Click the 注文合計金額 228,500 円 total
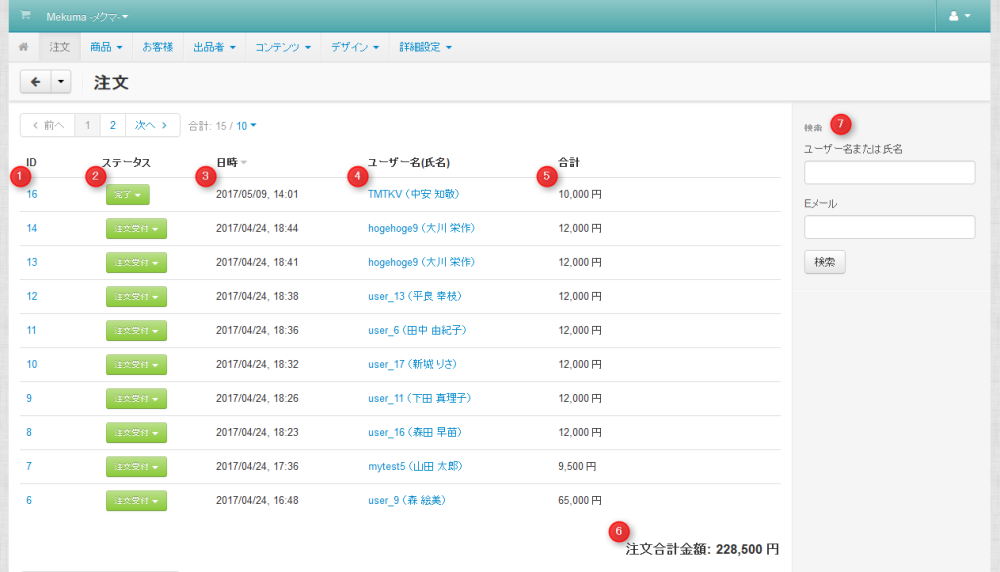Image resolution: width=1000 pixels, height=572 pixels. tap(702, 549)
